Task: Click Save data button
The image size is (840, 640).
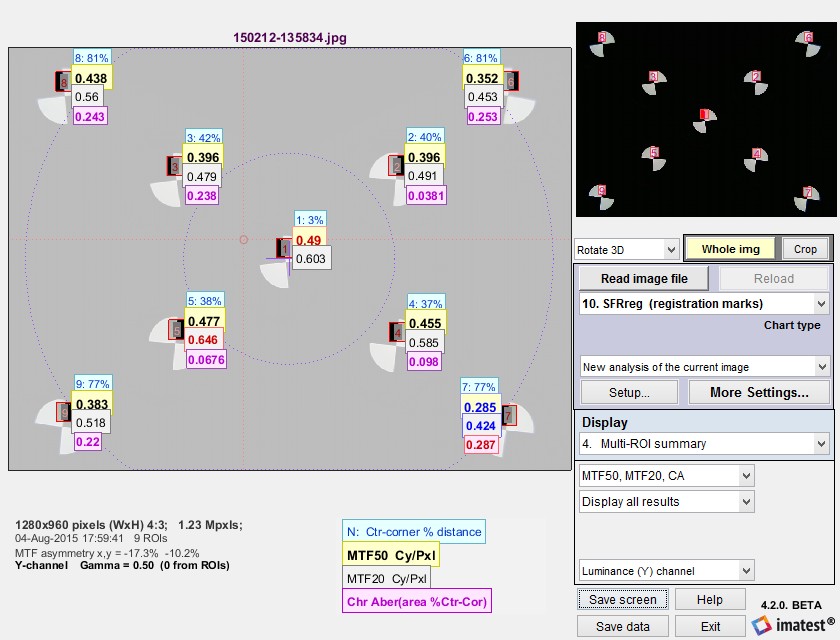Action: click(x=622, y=626)
